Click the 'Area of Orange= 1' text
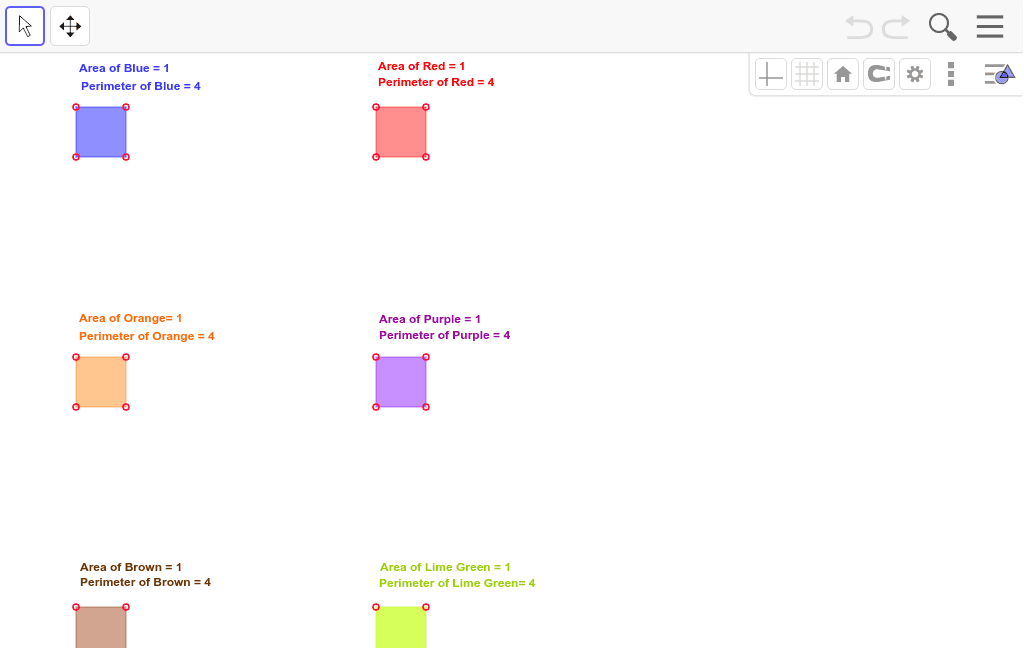Image resolution: width=1024 pixels, height=650 pixels. tap(131, 318)
